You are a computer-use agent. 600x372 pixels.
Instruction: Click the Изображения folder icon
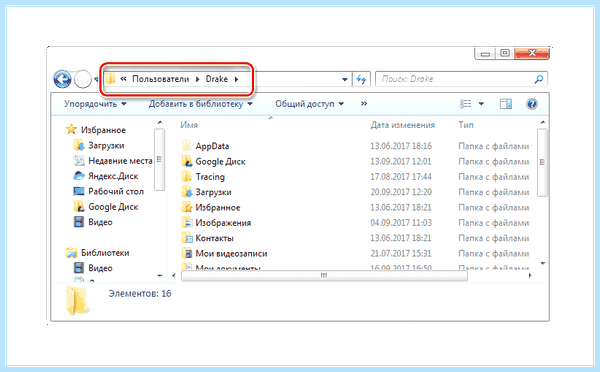click(187, 222)
